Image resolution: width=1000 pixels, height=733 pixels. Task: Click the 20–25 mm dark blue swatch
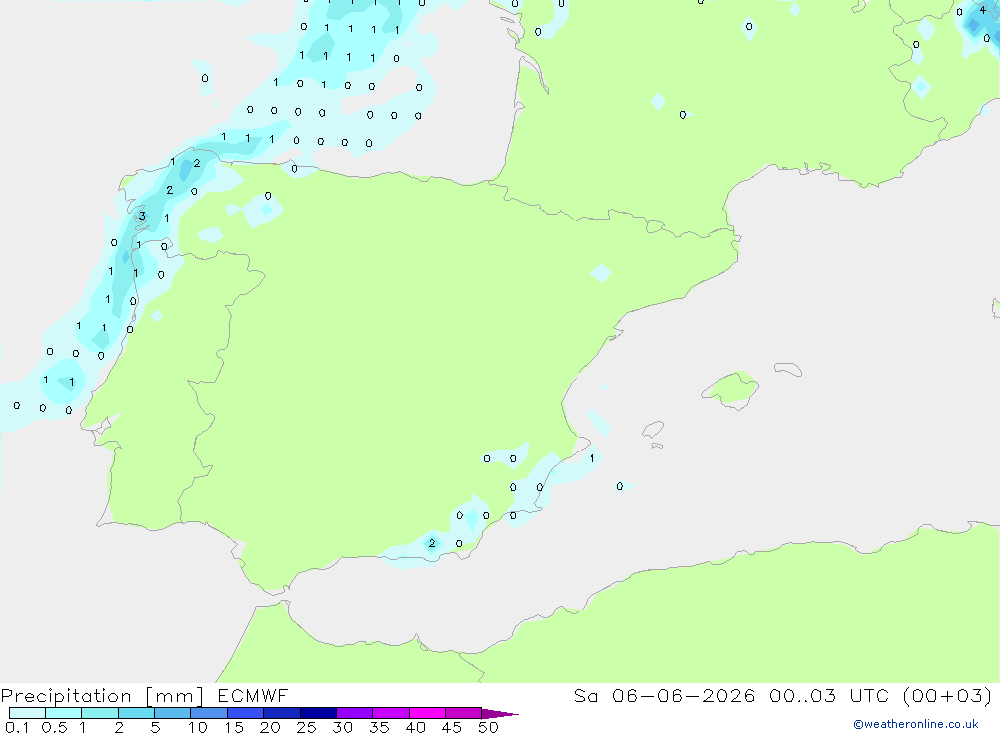(282, 713)
